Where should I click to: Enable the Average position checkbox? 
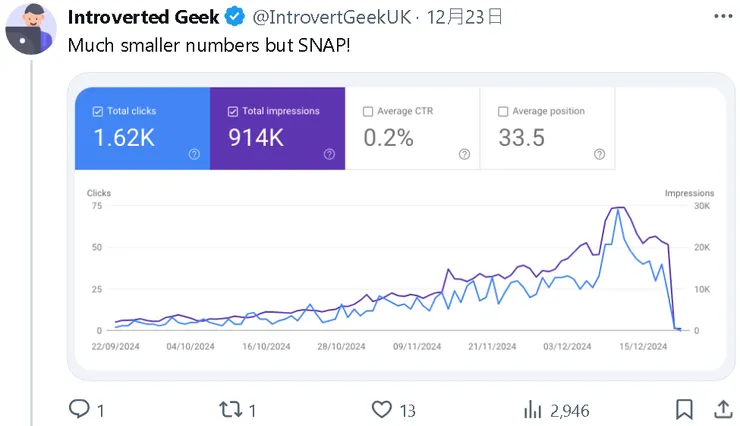pyautogui.click(x=503, y=111)
